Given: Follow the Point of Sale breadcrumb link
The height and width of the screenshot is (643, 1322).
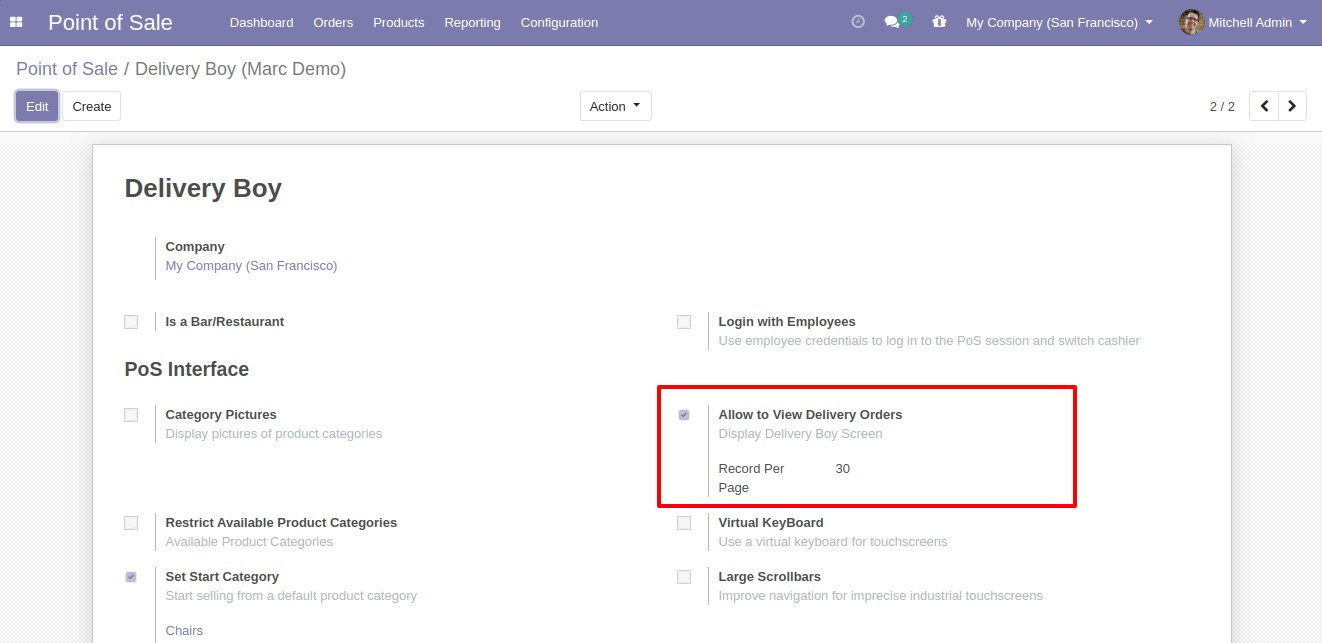Looking at the screenshot, I should (66, 69).
